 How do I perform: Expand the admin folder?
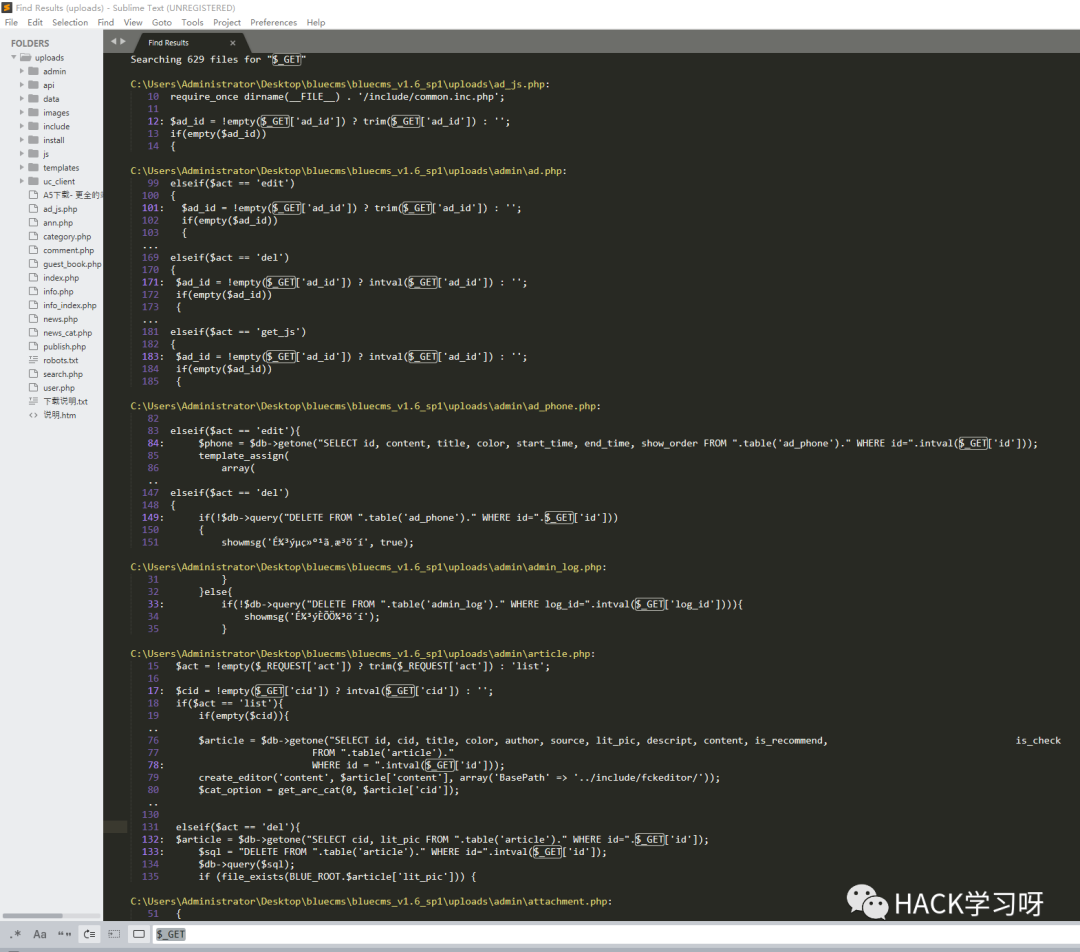(x=21, y=71)
